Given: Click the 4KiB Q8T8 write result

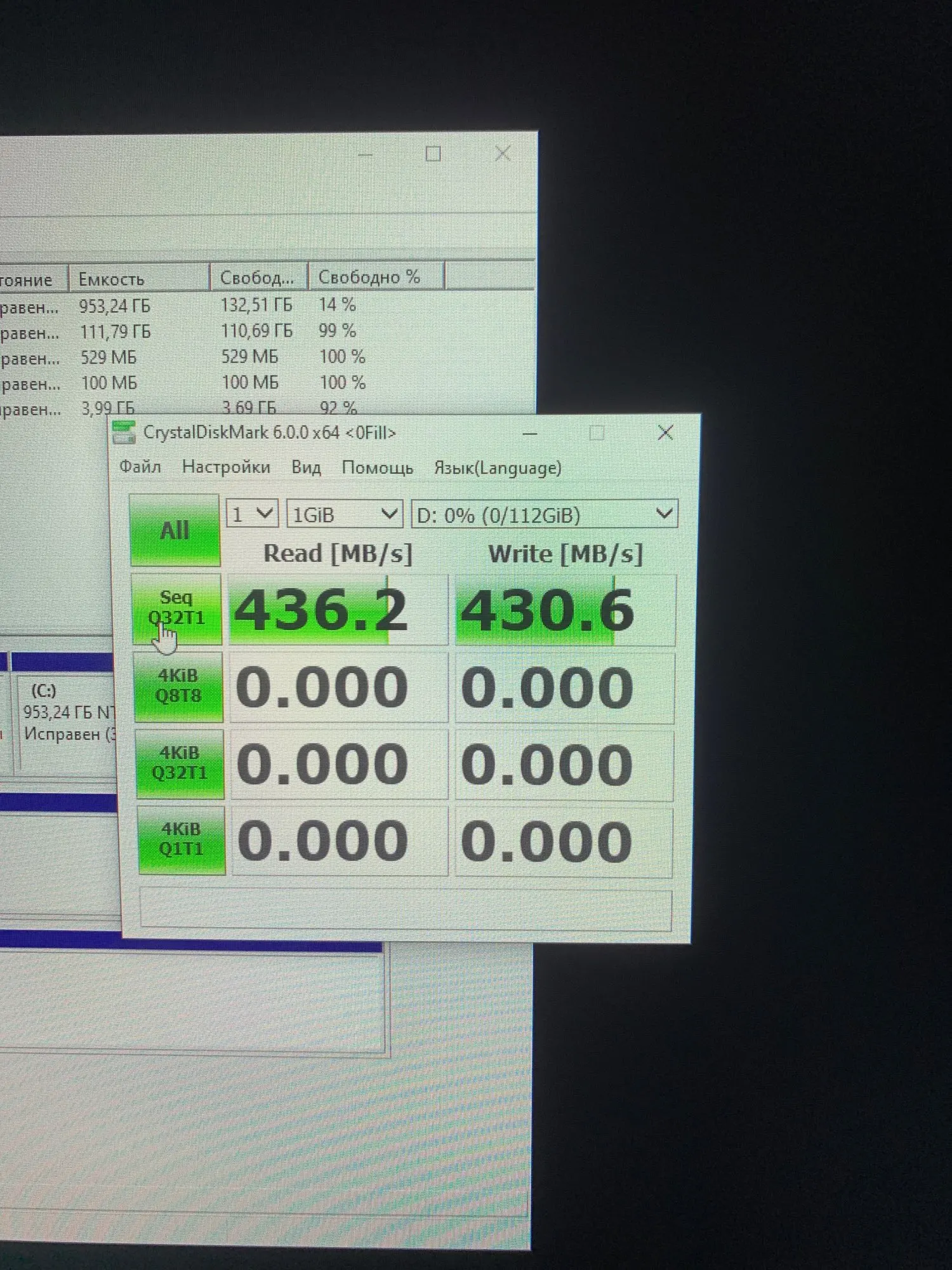Looking at the screenshot, I should (564, 688).
